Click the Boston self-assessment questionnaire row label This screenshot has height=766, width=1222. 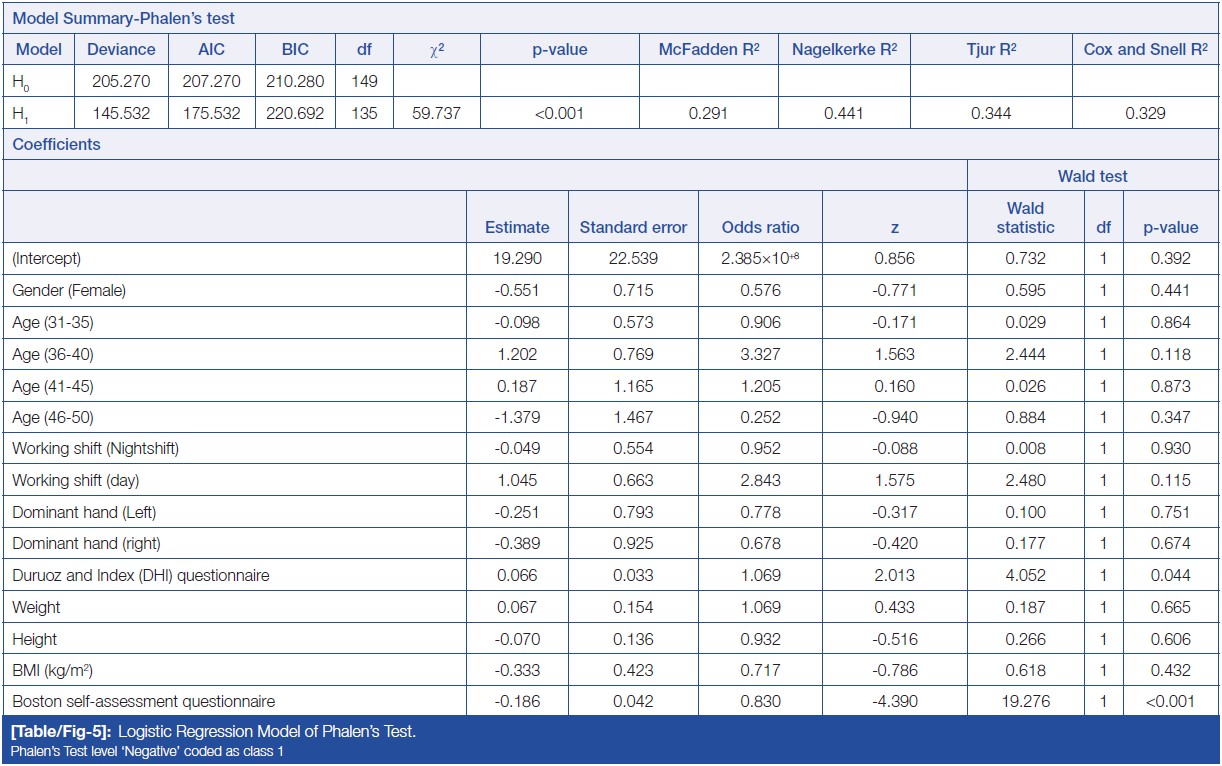[143, 701]
